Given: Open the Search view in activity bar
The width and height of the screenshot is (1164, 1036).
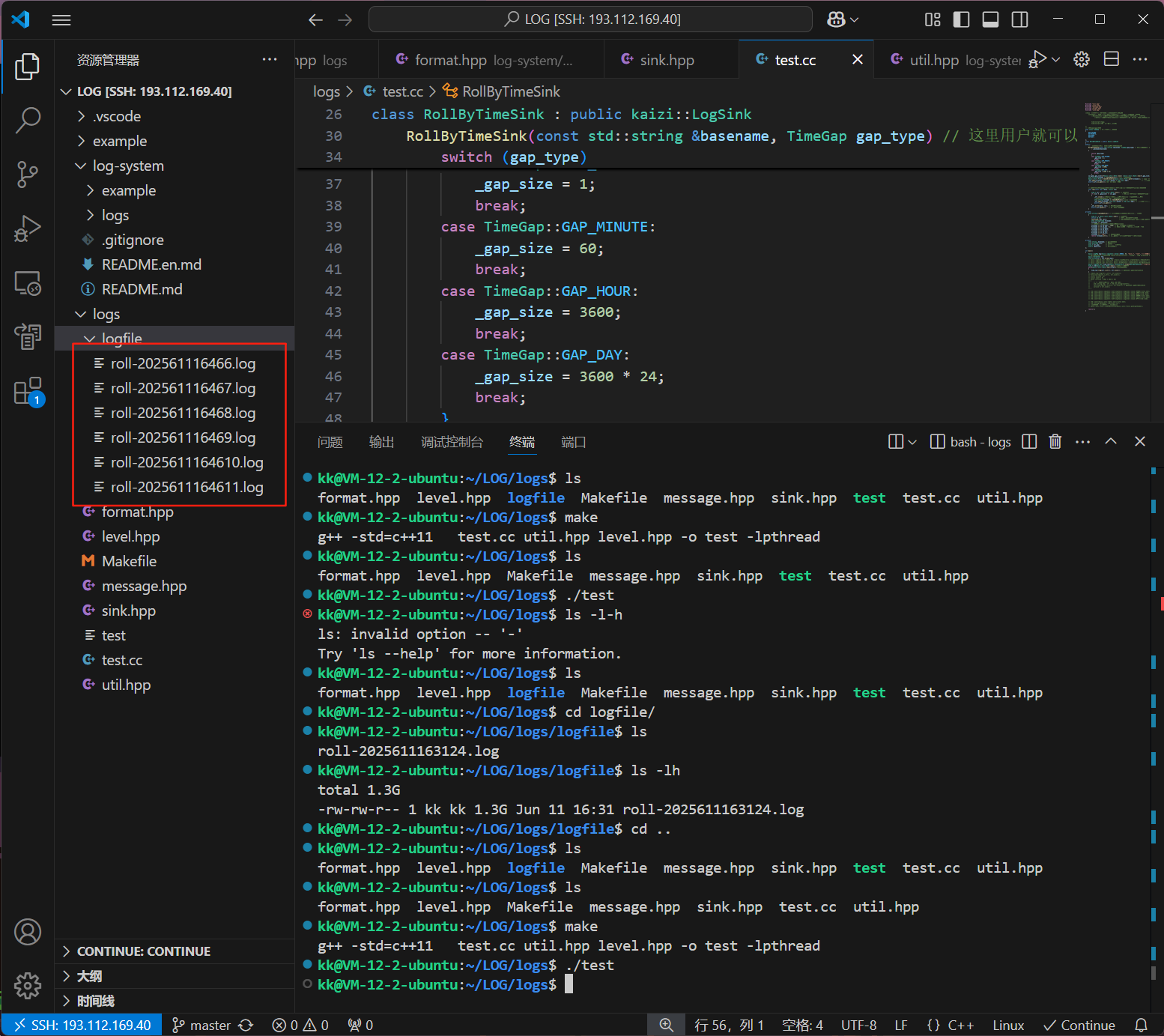Looking at the screenshot, I should [x=27, y=120].
